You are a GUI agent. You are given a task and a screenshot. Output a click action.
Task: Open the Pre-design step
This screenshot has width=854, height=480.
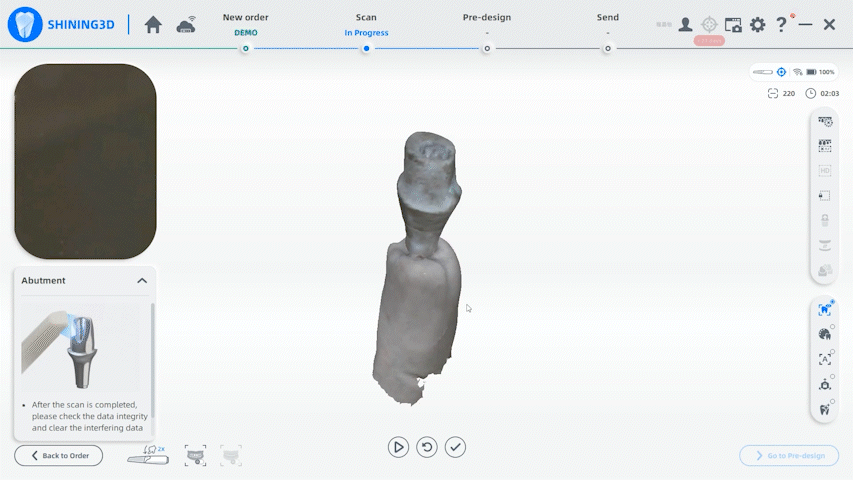[x=487, y=17]
